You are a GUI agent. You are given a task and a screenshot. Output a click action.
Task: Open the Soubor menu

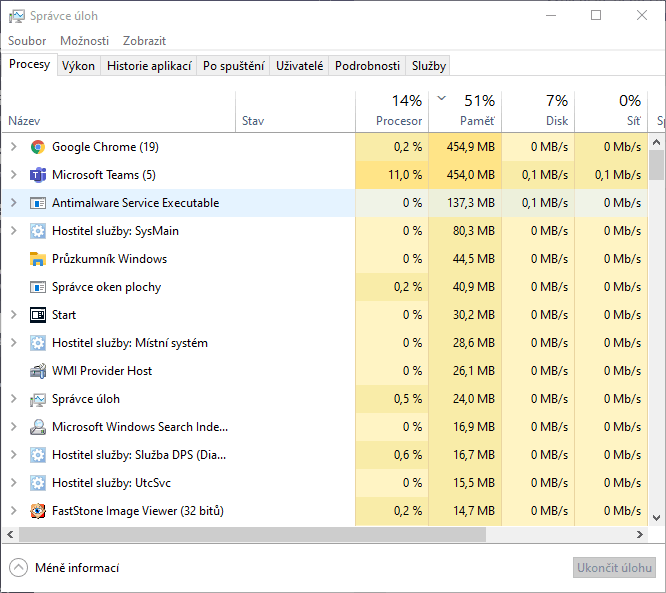click(27, 41)
